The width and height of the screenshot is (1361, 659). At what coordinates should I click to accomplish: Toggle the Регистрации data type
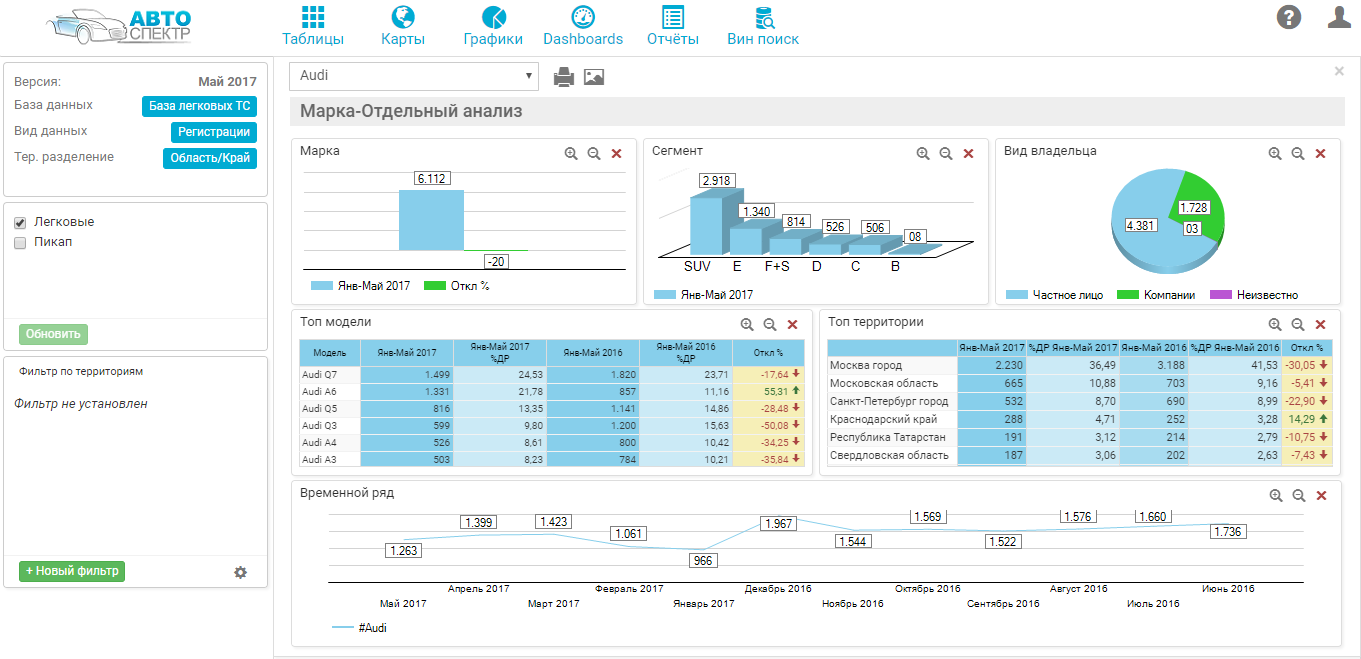pos(212,131)
